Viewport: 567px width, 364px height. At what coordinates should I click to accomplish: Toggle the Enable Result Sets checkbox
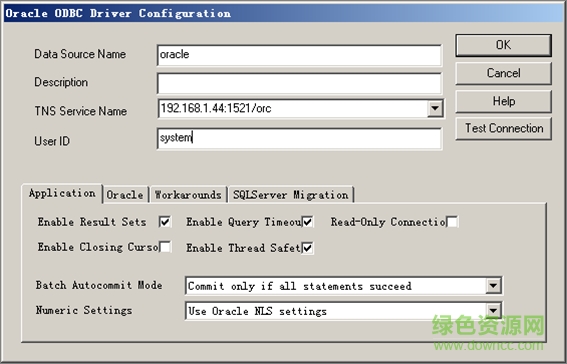165,222
